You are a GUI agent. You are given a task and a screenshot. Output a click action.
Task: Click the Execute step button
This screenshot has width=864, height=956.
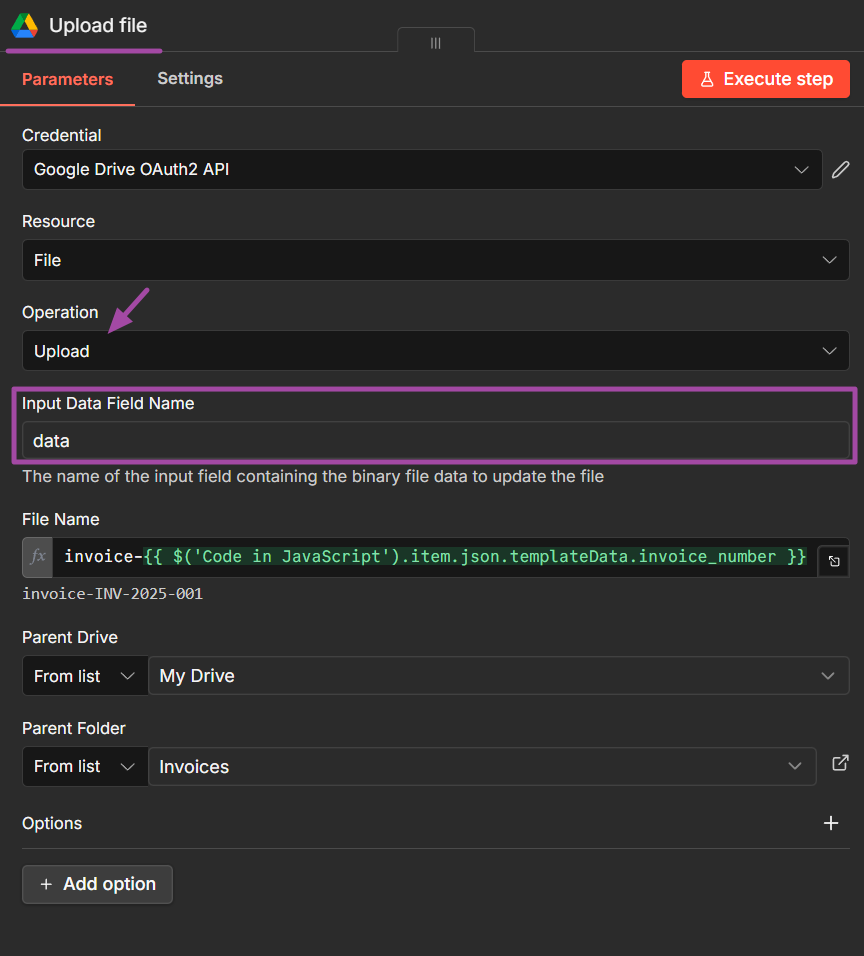[765, 78]
